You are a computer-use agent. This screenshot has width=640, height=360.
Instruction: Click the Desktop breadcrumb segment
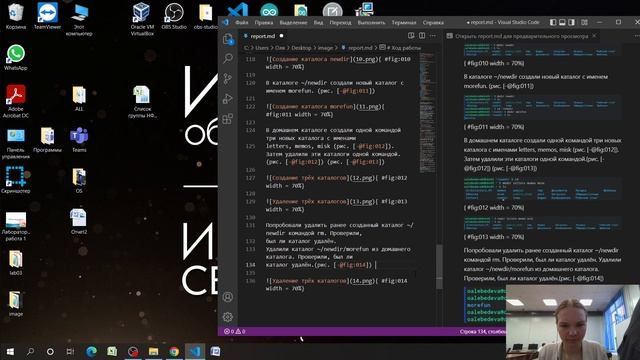[x=301, y=48]
